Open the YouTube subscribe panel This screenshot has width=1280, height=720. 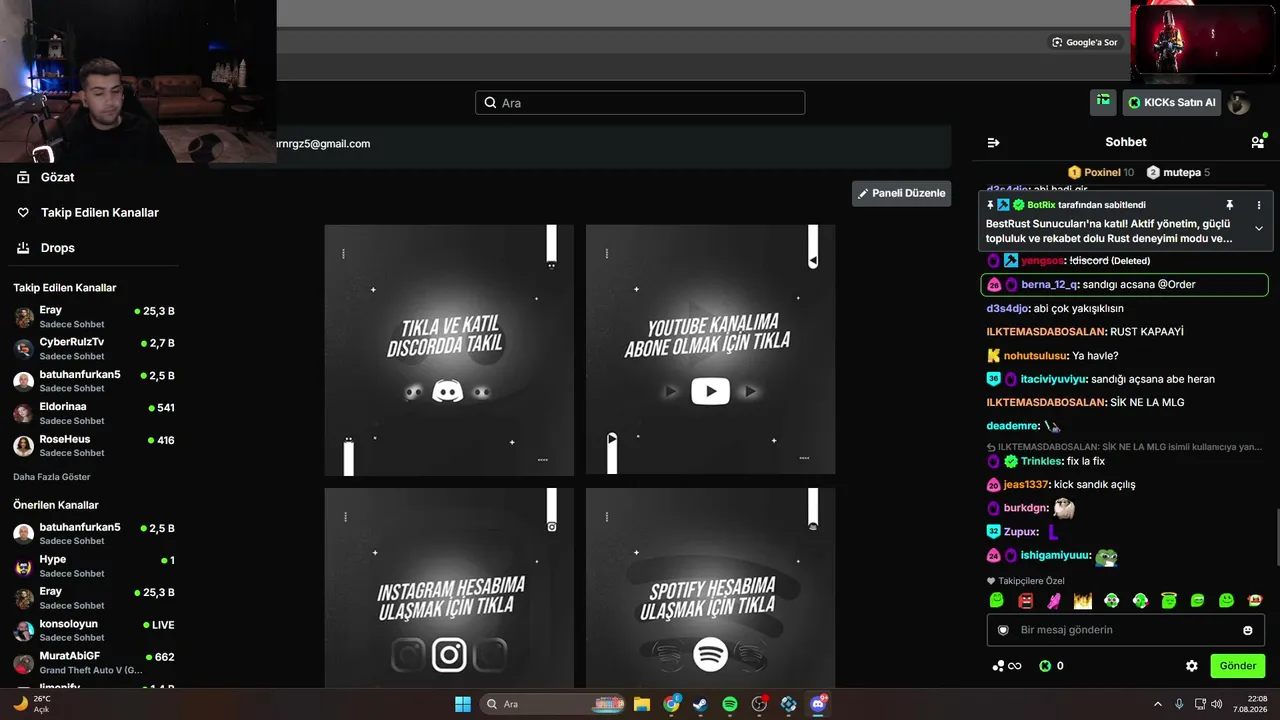click(x=710, y=350)
